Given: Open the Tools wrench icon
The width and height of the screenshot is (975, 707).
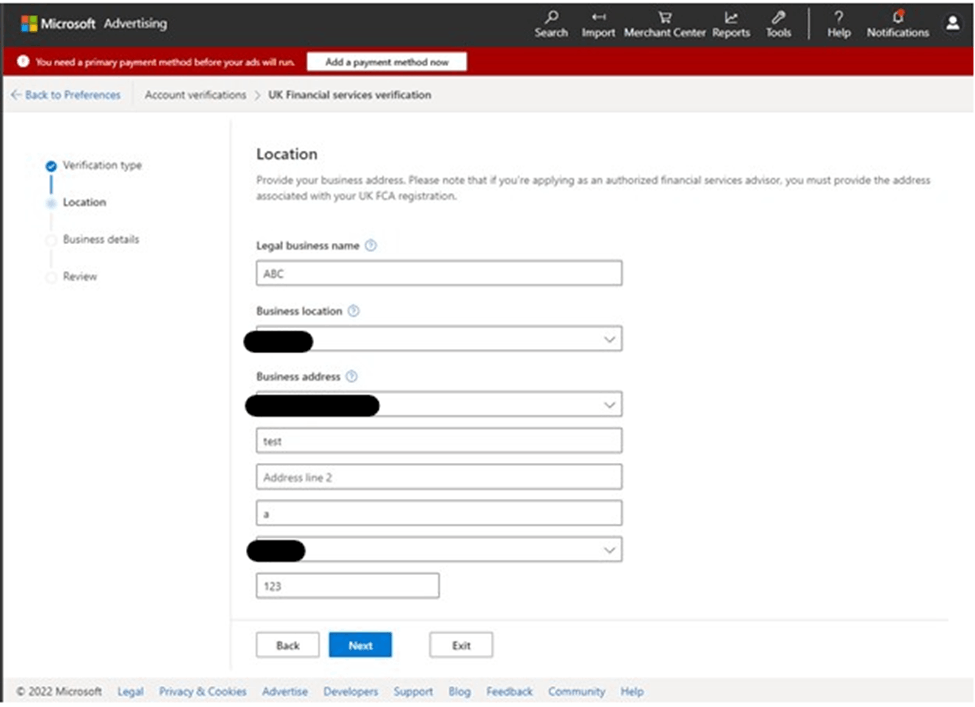Looking at the screenshot, I should pos(778,24).
